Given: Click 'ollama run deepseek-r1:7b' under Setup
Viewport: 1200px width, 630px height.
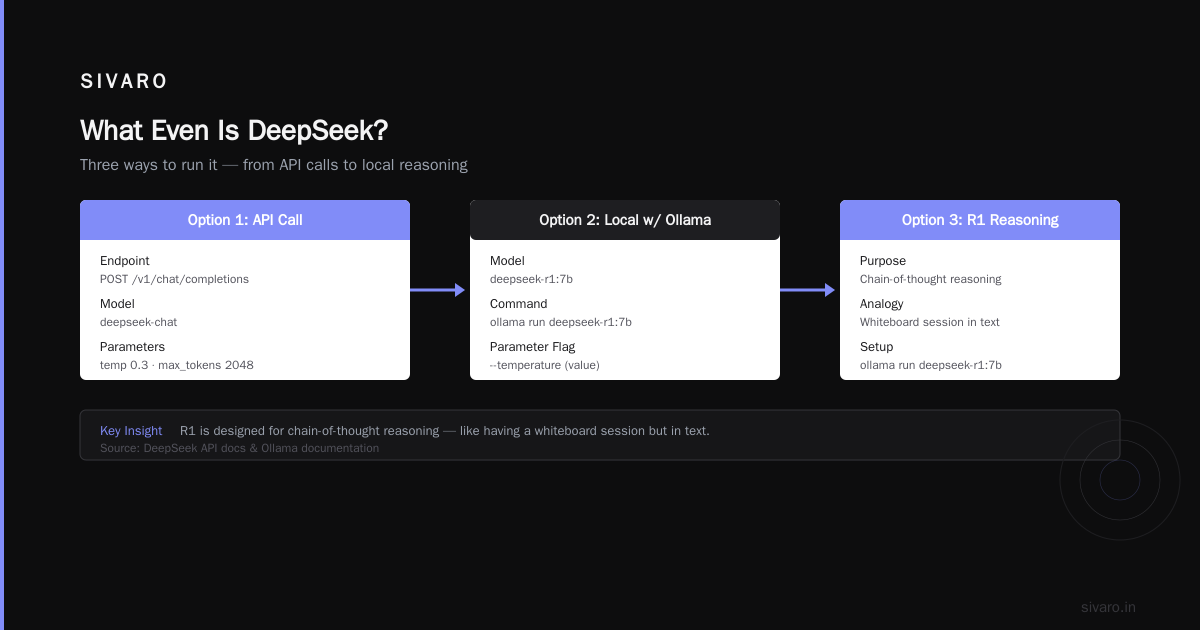Looking at the screenshot, I should tap(931, 366).
